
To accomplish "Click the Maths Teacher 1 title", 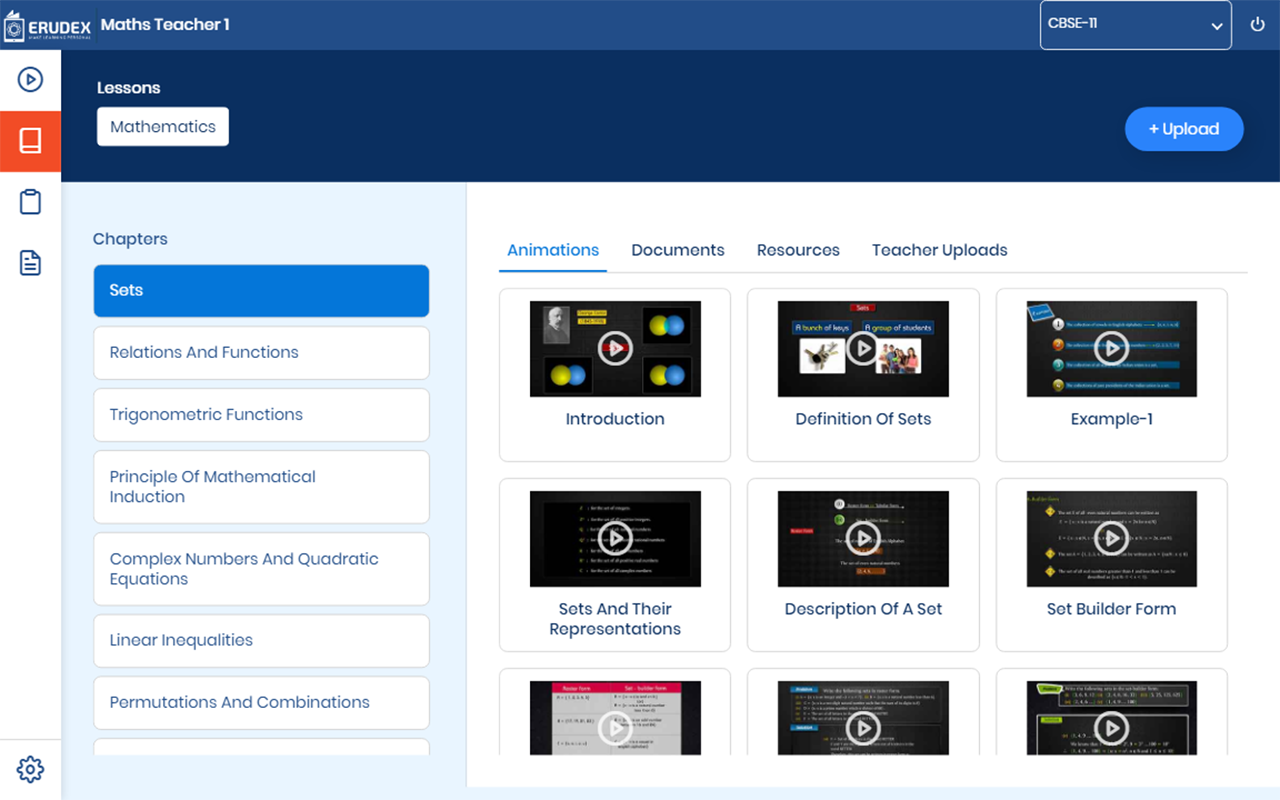I will coord(165,25).
